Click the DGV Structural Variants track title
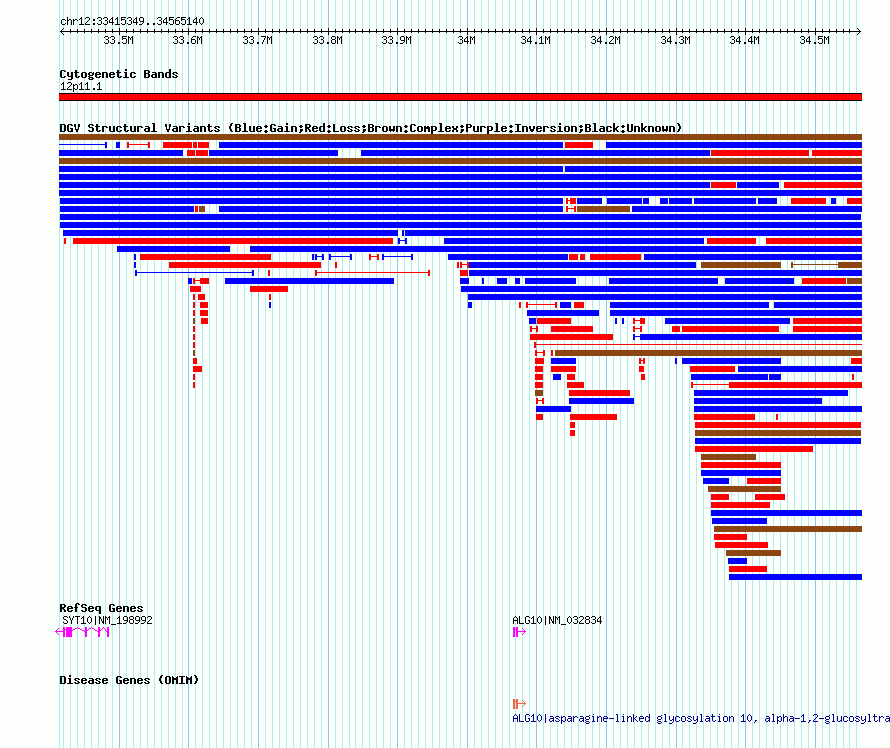 pos(370,128)
